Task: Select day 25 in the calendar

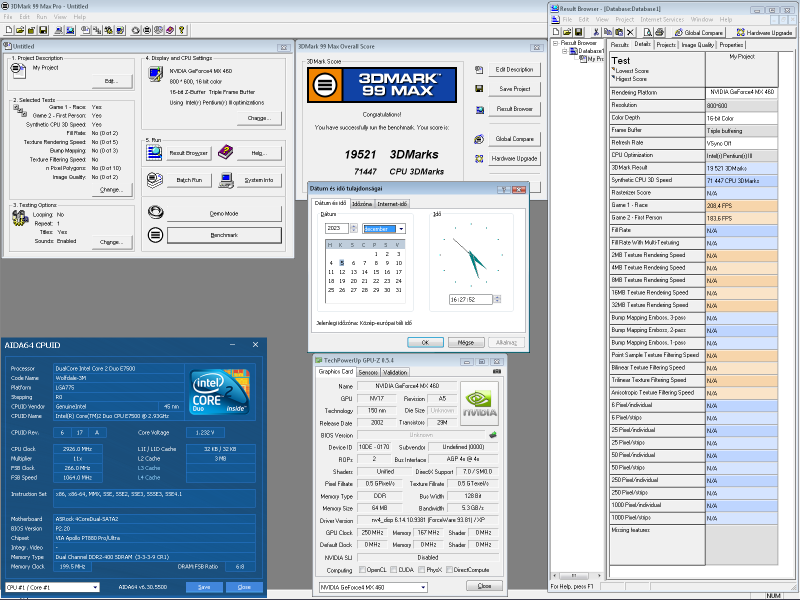Action: coord(331,290)
